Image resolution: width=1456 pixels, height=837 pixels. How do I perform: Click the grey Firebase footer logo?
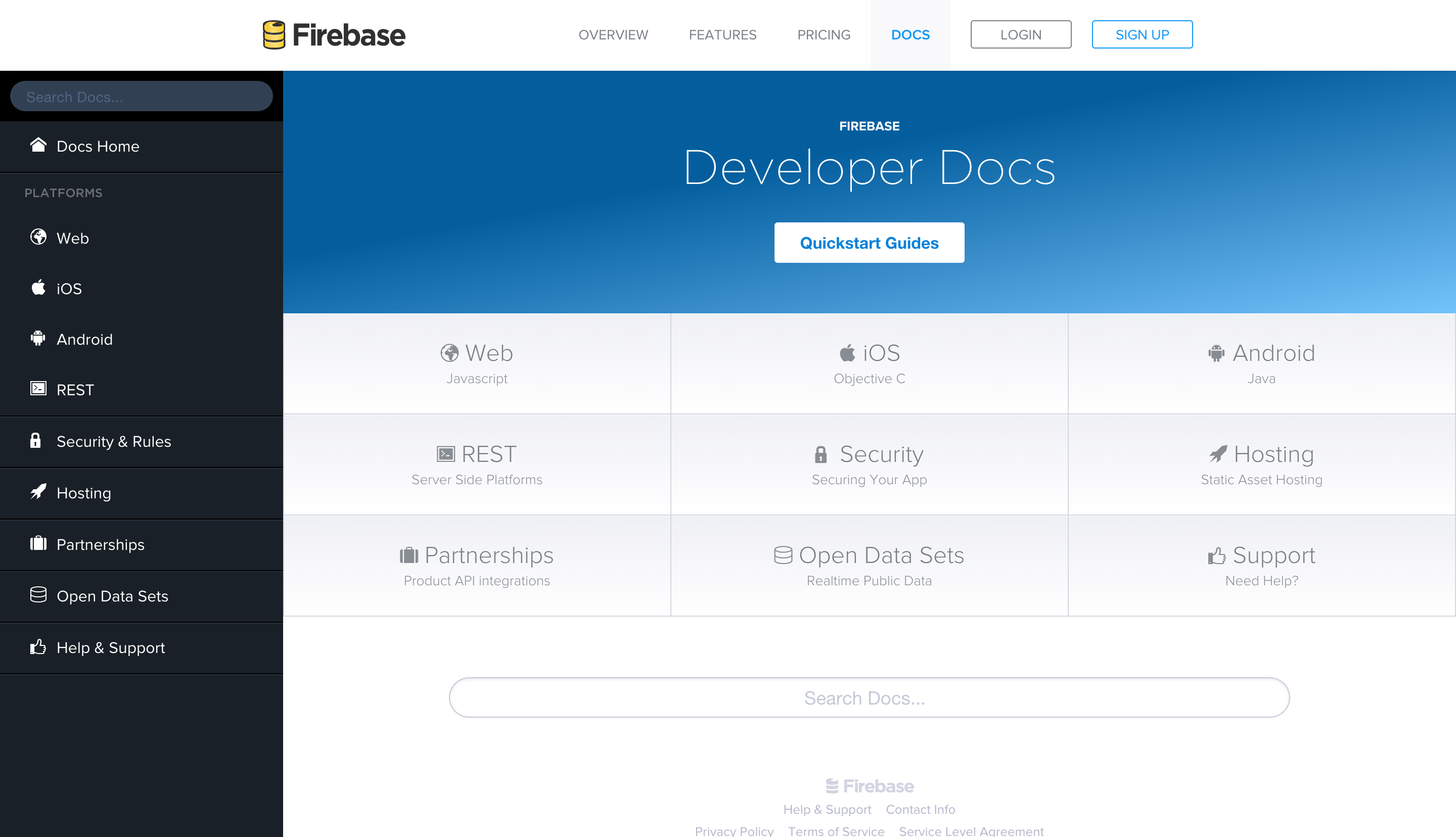coord(870,786)
